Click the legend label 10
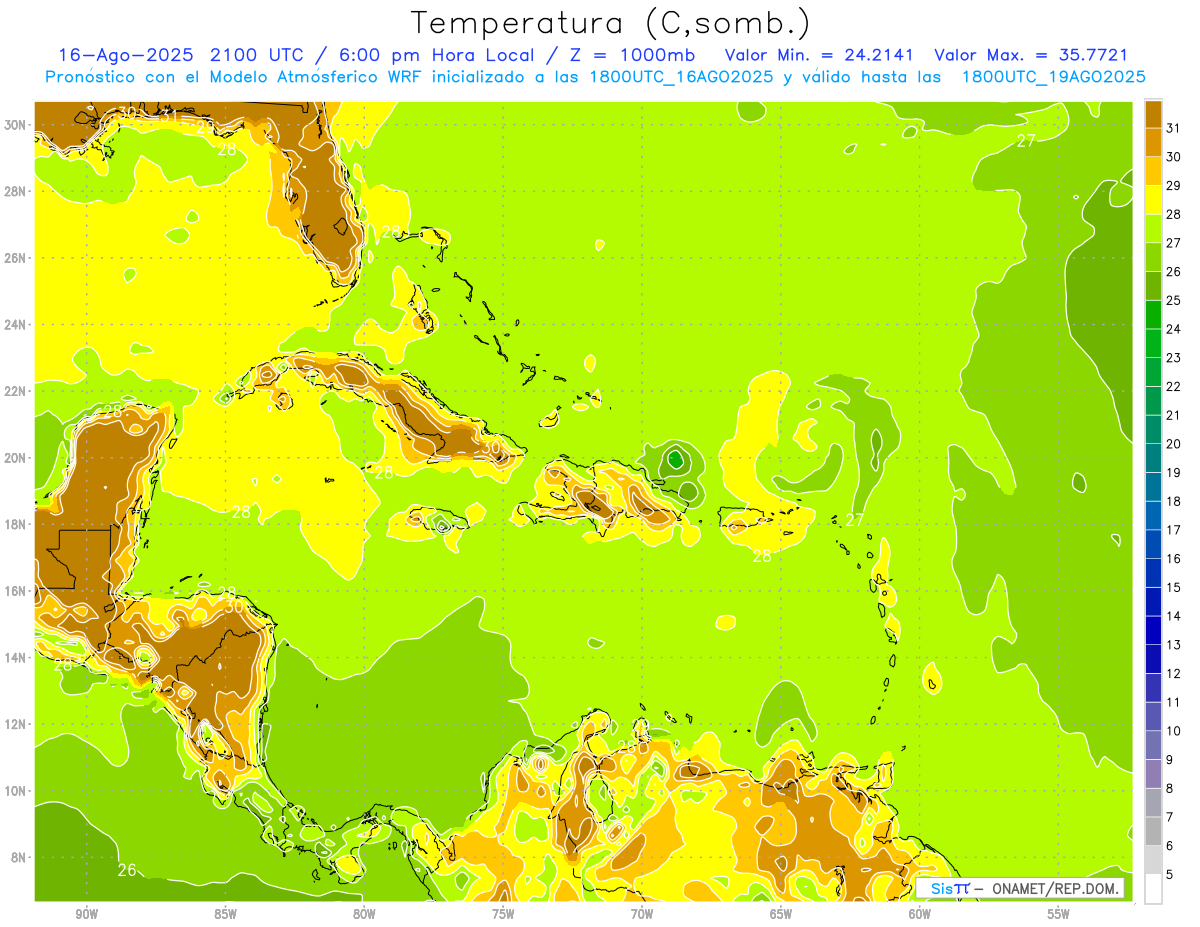Viewport: 1200px width, 927px height. 1174,731
